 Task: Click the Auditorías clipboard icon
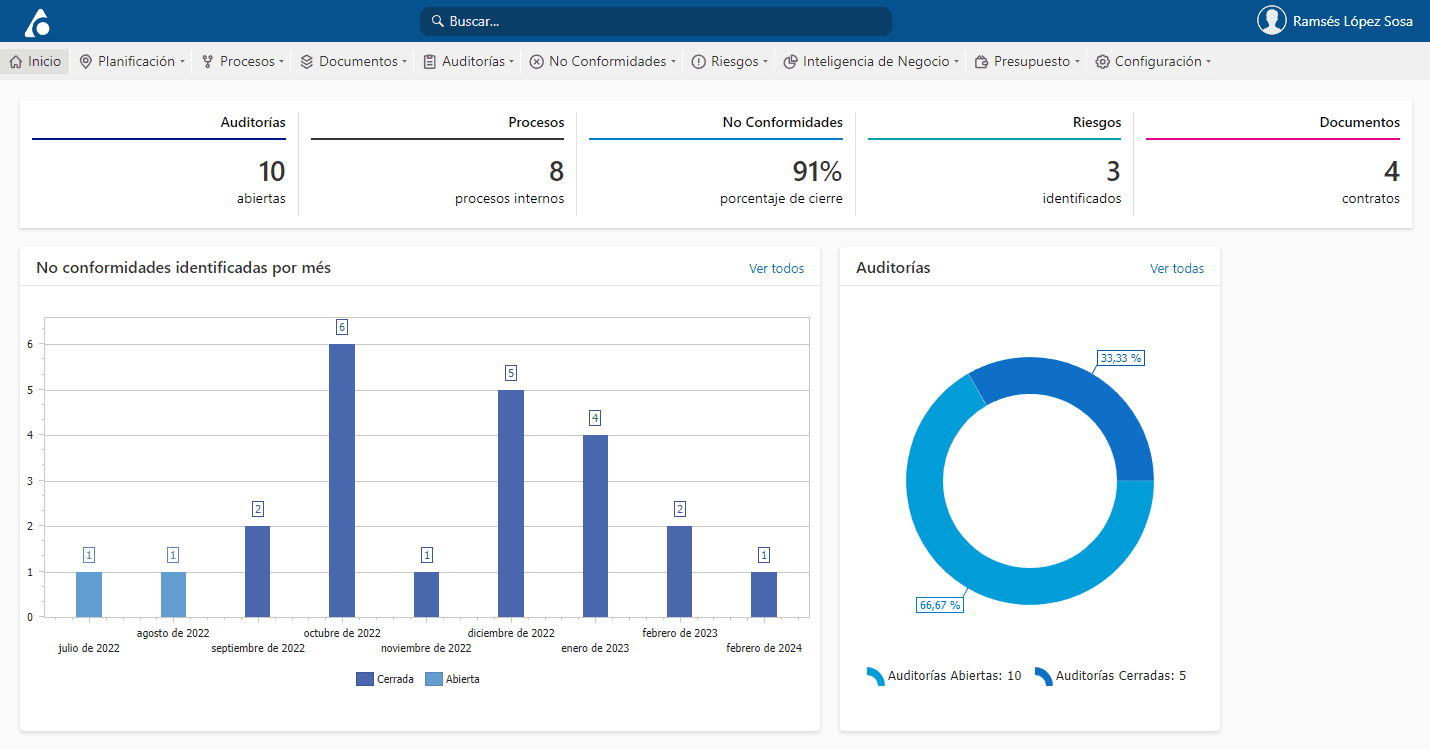point(430,62)
